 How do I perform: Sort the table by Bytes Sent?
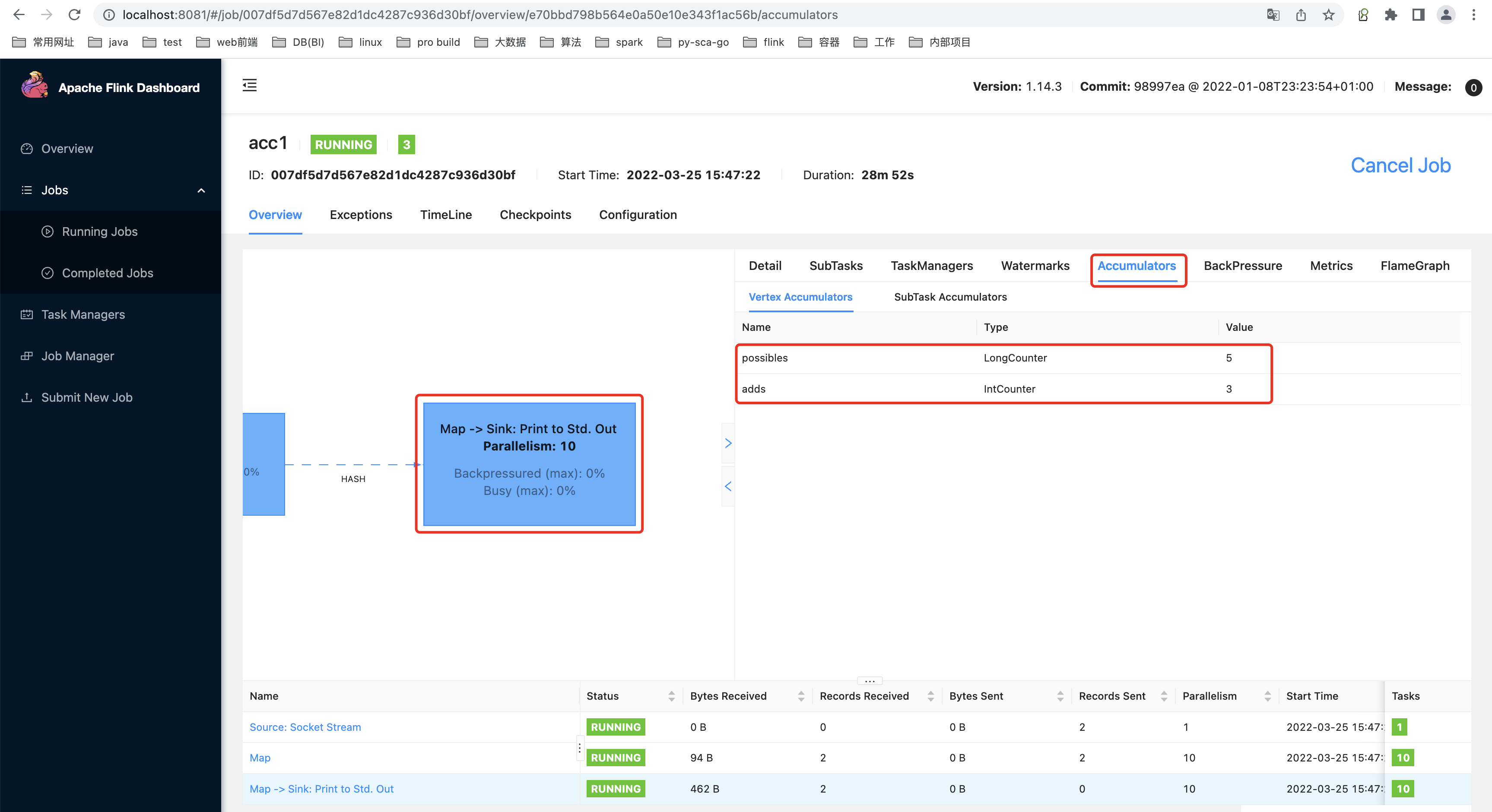pos(1060,696)
